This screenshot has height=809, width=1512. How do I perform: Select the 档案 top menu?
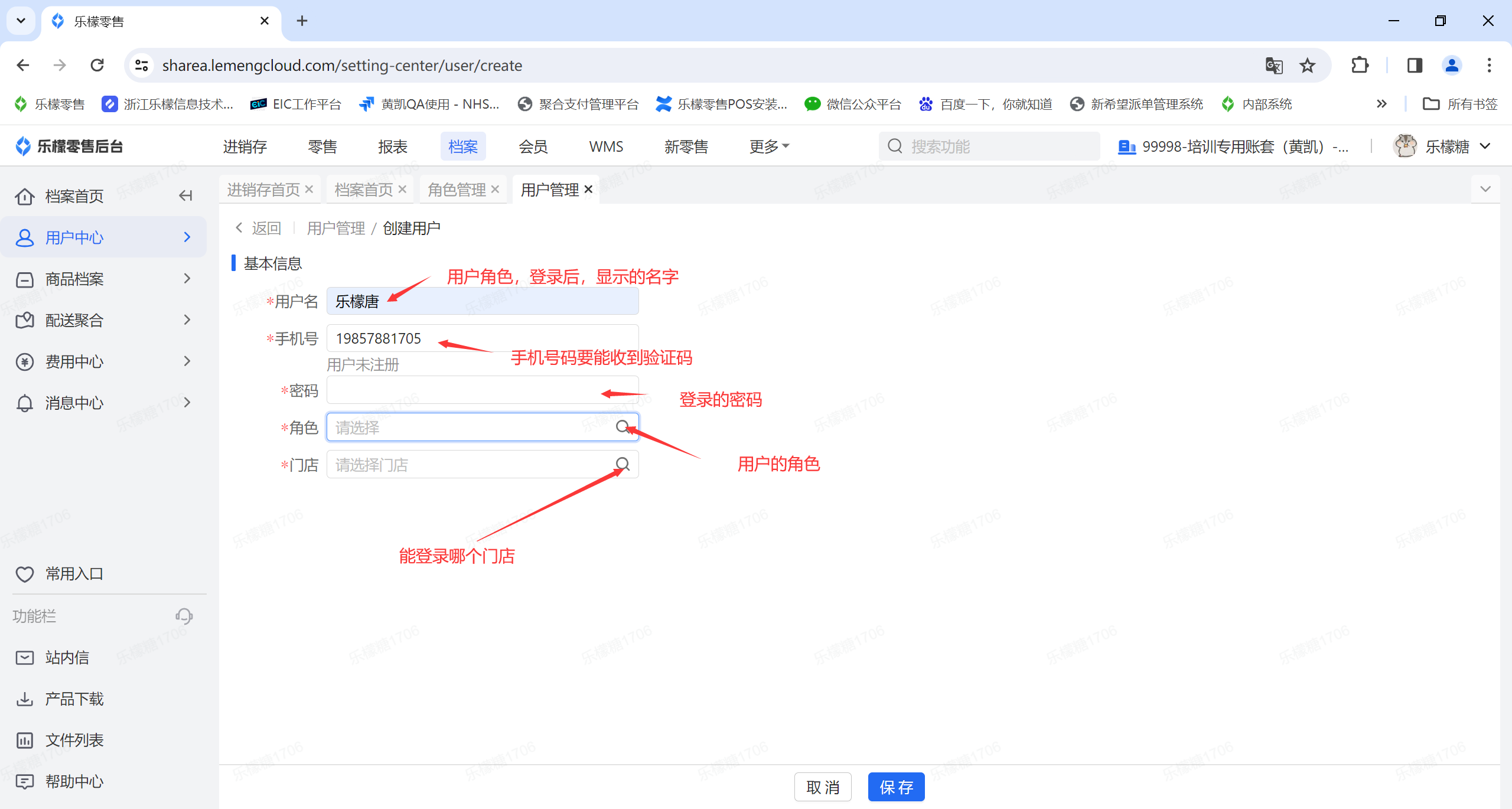pos(463,146)
